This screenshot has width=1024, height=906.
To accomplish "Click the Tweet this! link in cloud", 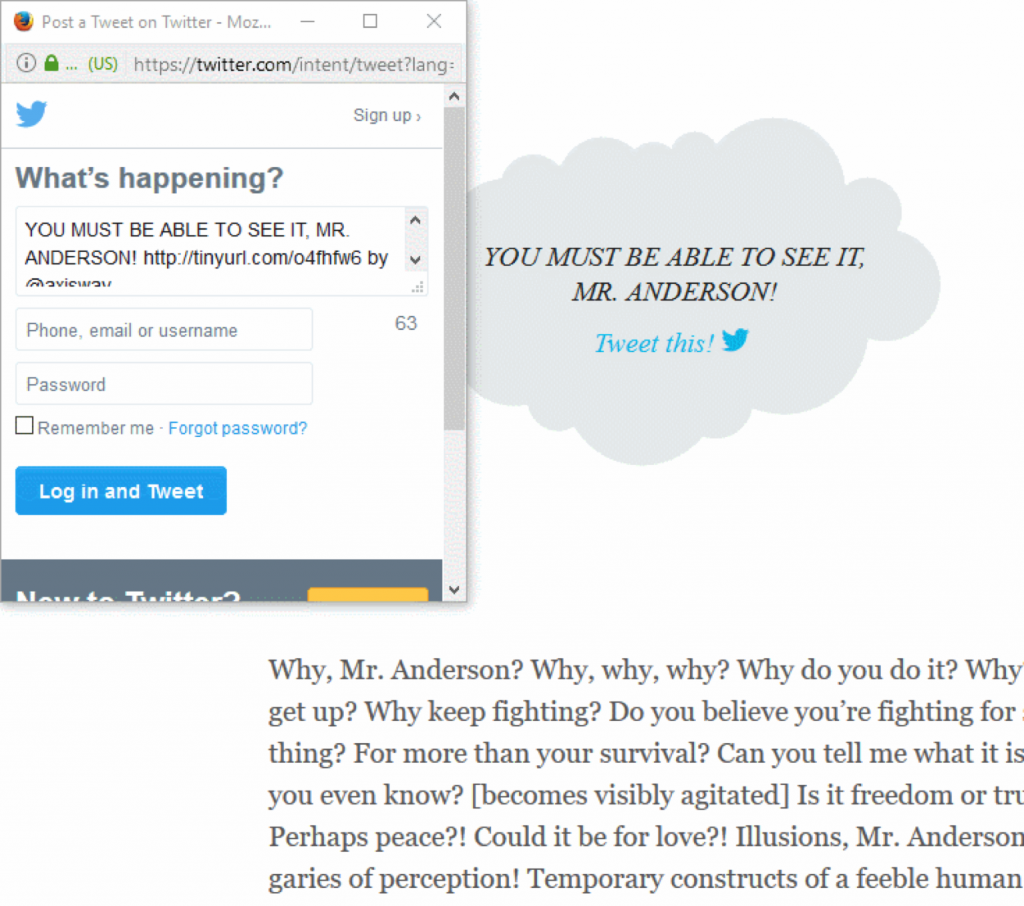I will [x=654, y=344].
